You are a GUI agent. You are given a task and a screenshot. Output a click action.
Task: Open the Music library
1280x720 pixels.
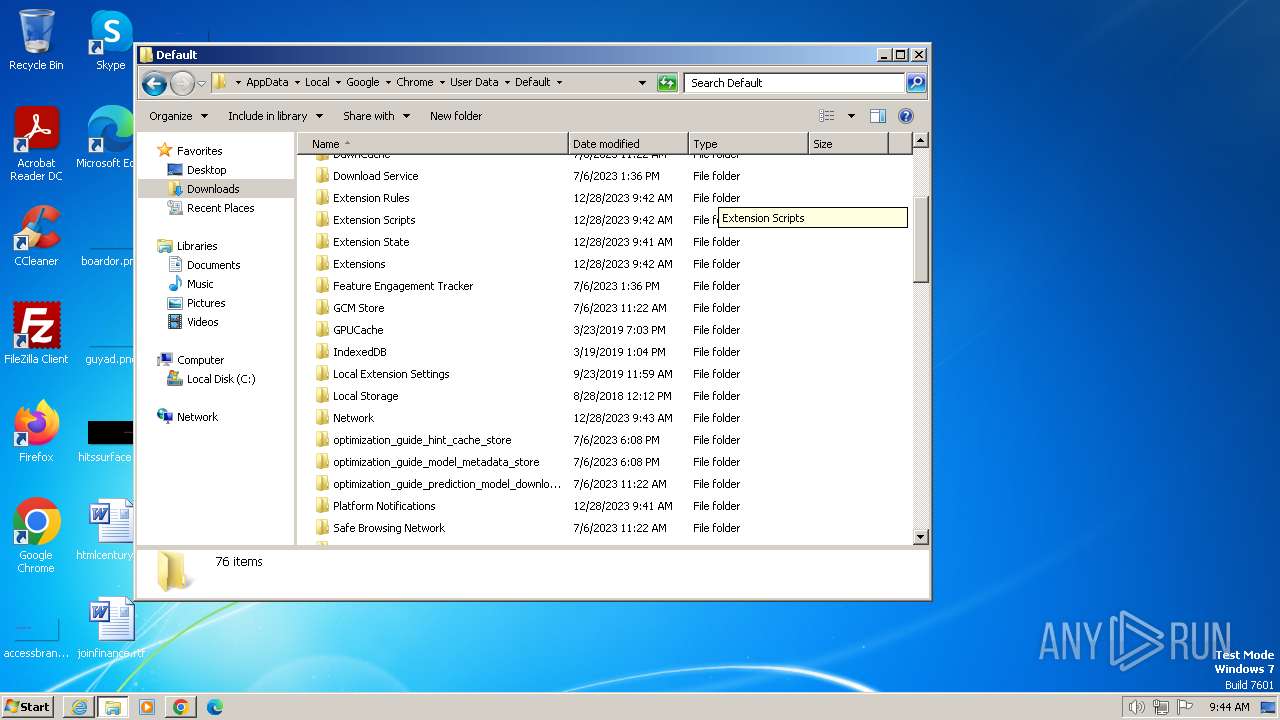tap(200, 284)
